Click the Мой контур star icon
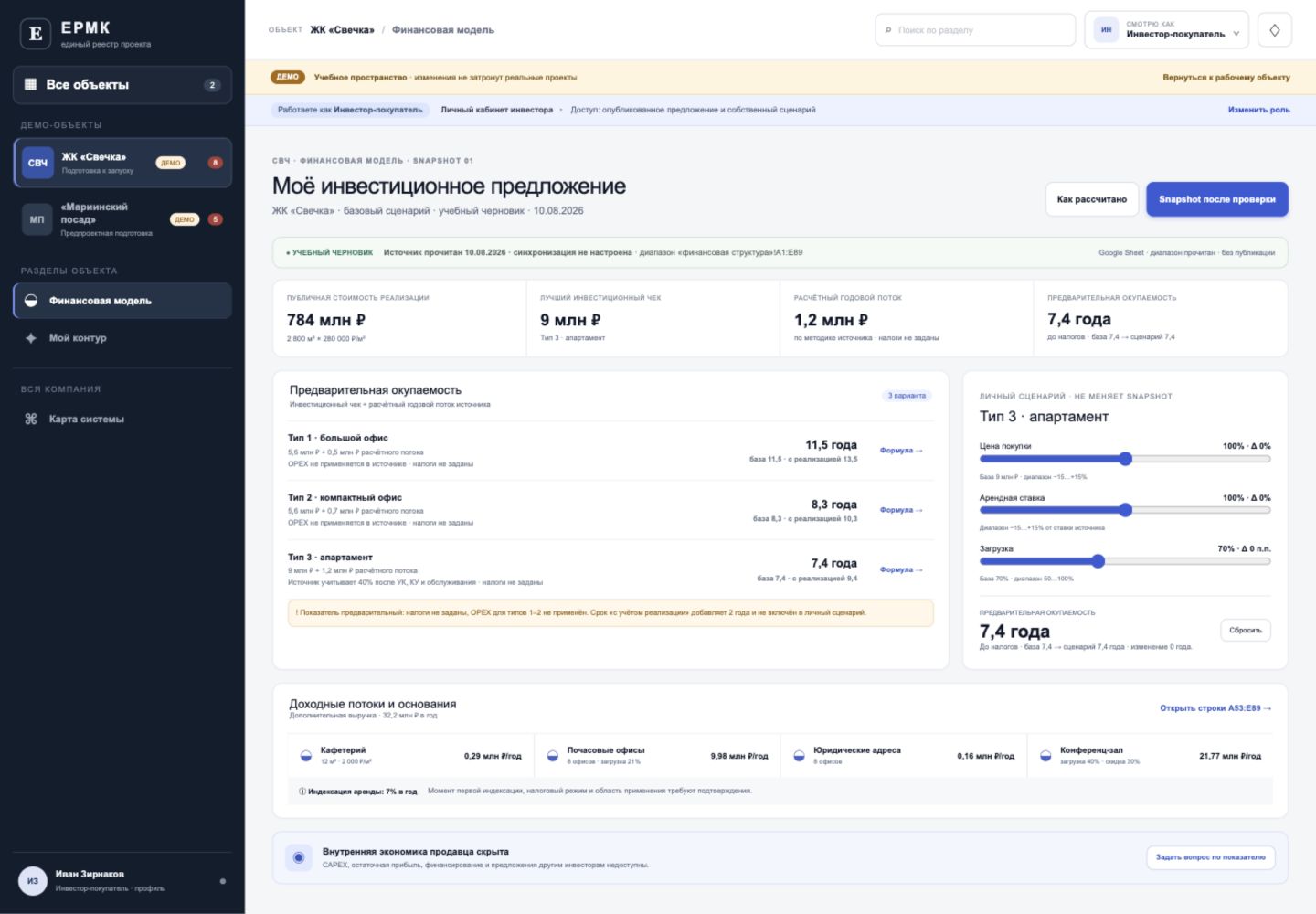This screenshot has height=914, width=1316. [31, 338]
